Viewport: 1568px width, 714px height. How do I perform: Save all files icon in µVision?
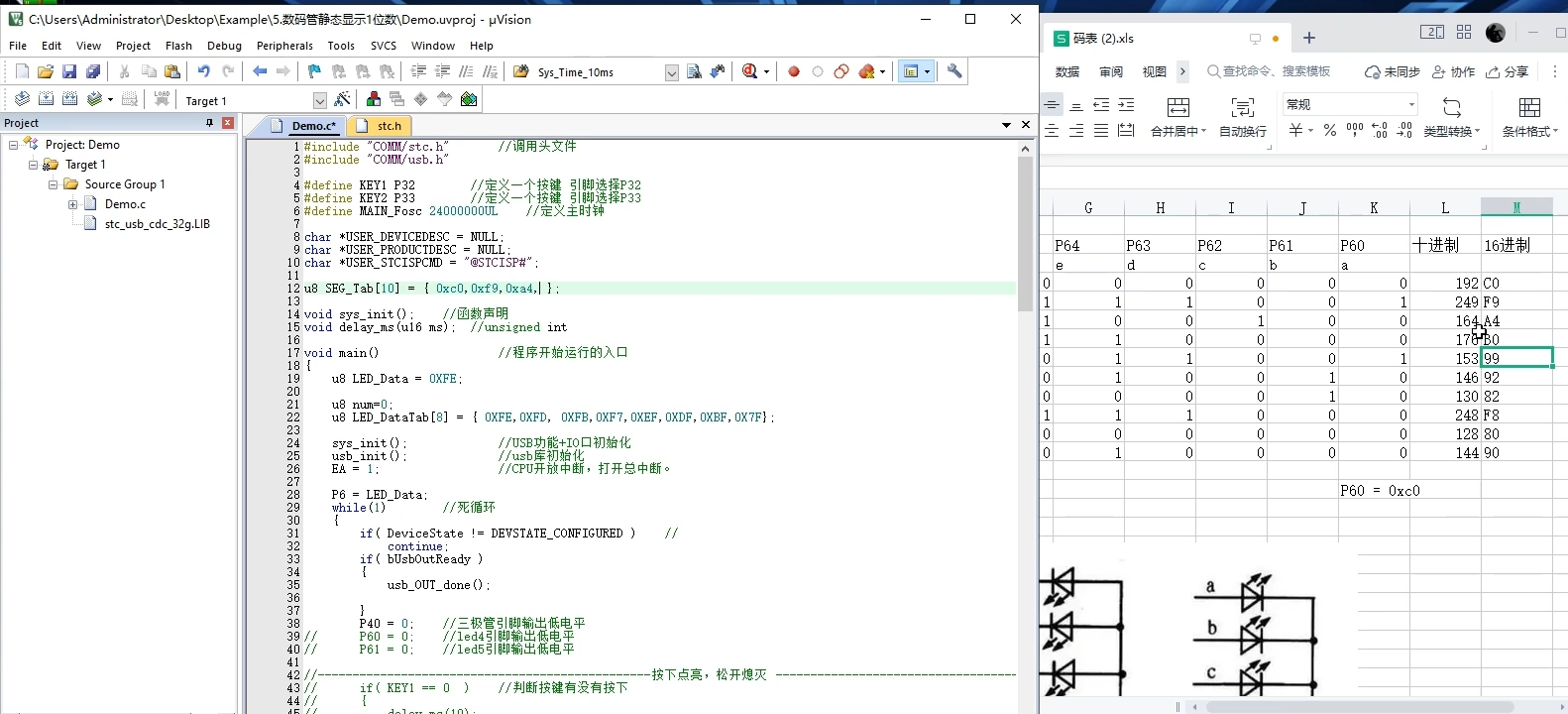pyautogui.click(x=93, y=71)
